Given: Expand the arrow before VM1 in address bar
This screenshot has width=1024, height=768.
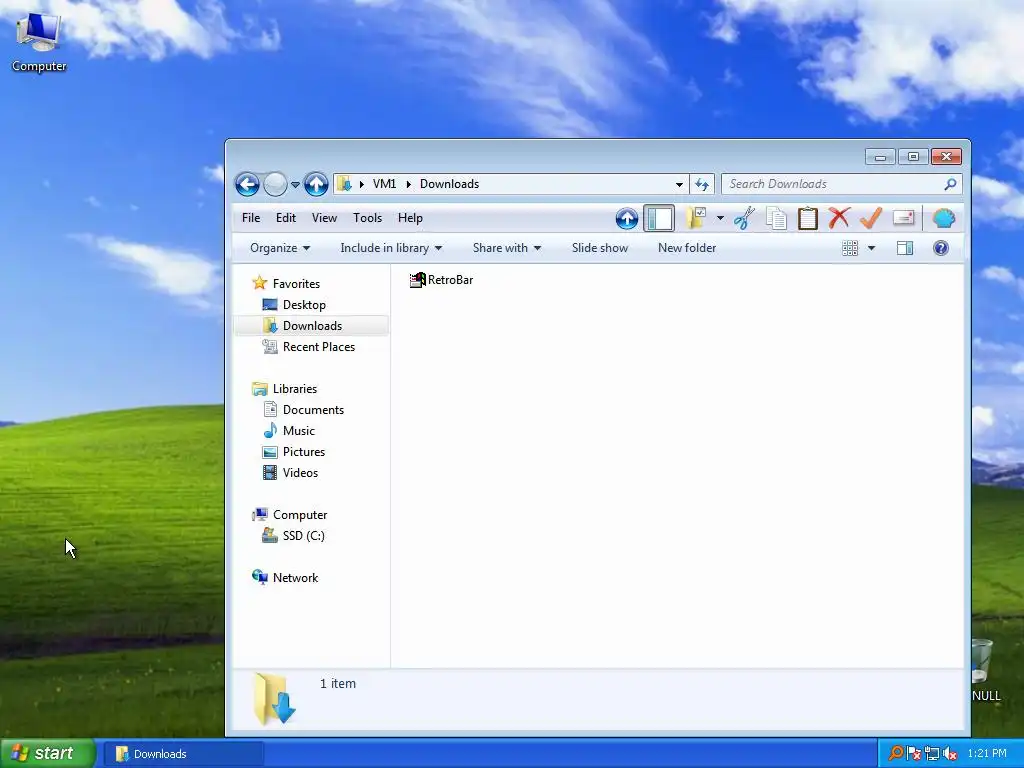Looking at the screenshot, I should click(x=362, y=184).
